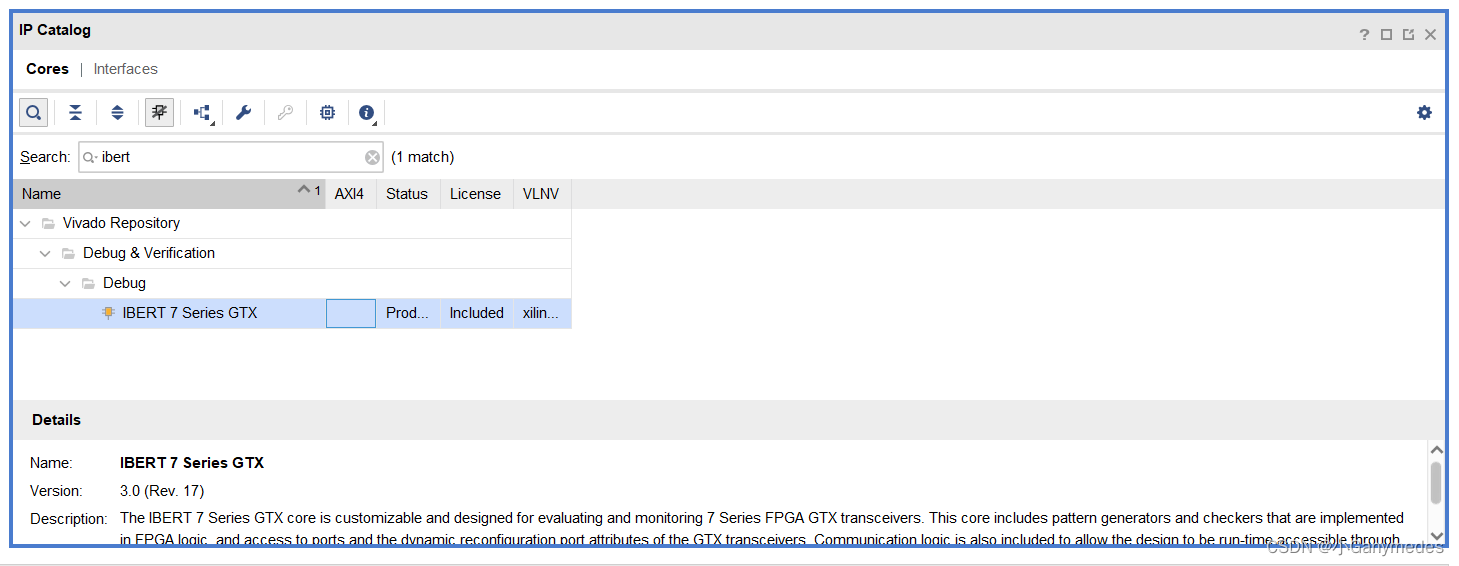Click the chip-shaped Part Compatibility icon

pos(327,112)
